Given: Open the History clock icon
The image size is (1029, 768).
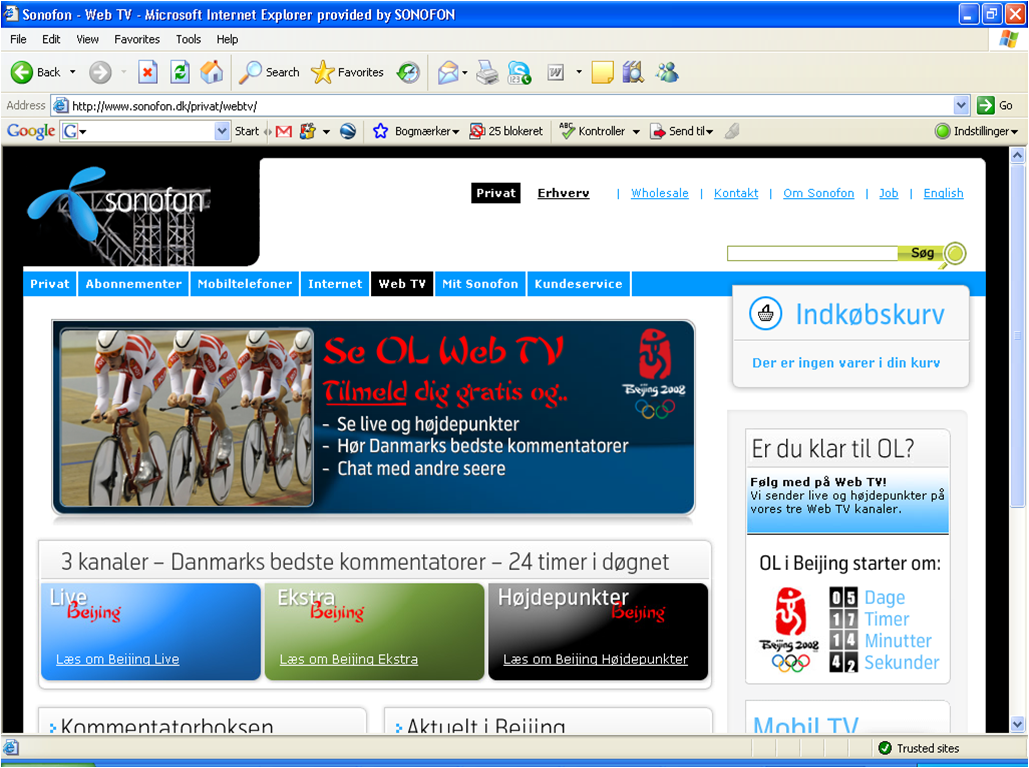Looking at the screenshot, I should tap(408, 72).
